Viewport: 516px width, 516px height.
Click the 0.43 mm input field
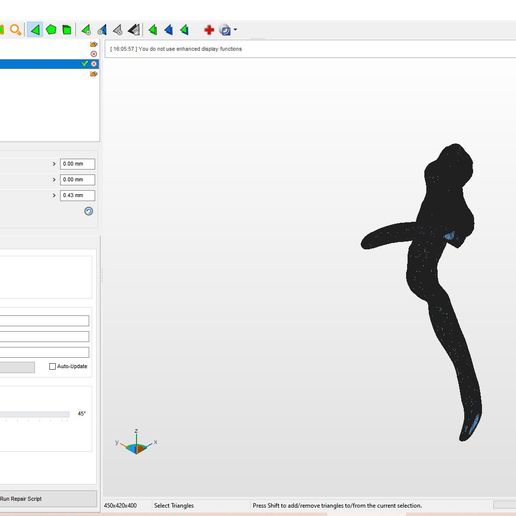pyautogui.click(x=77, y=195)
